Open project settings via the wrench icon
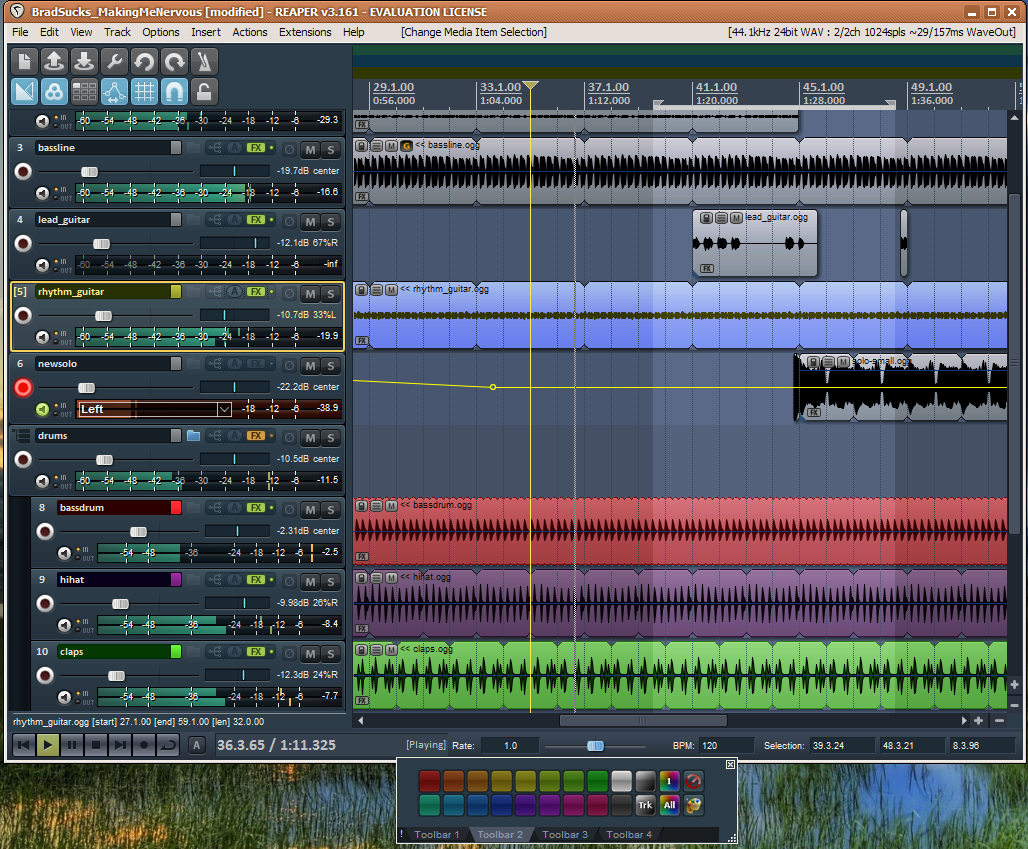The image size is (1028, 849). (x=114, y=62)
